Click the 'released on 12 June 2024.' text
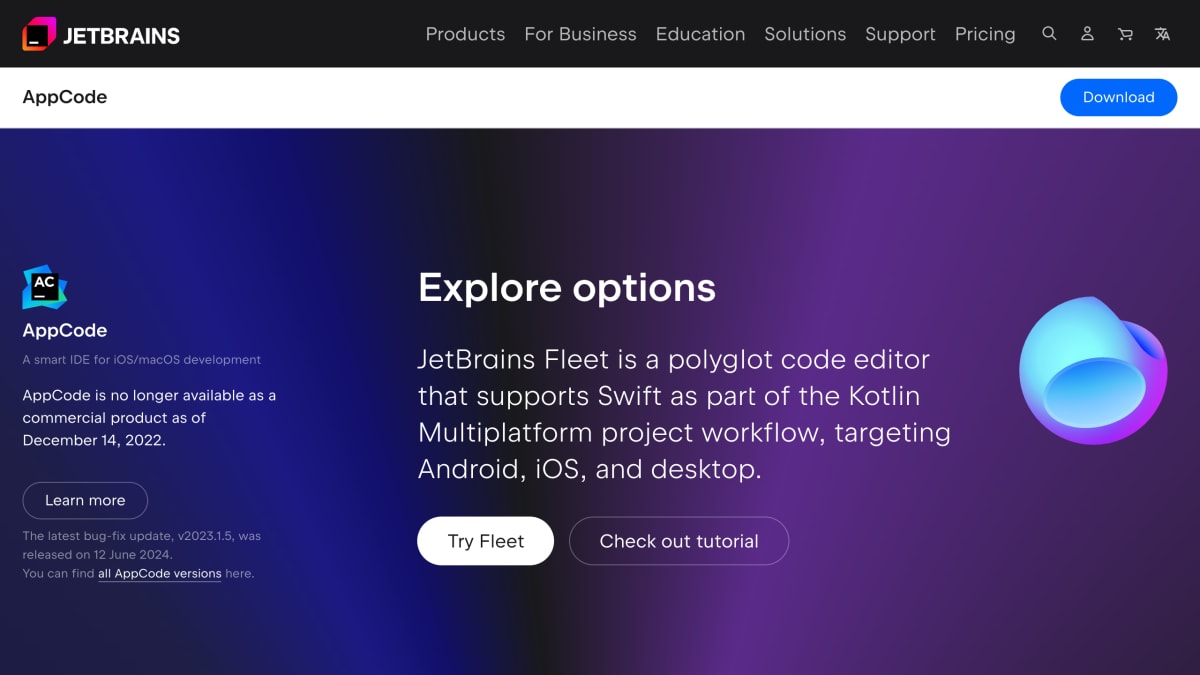 [x=97, y=554]
